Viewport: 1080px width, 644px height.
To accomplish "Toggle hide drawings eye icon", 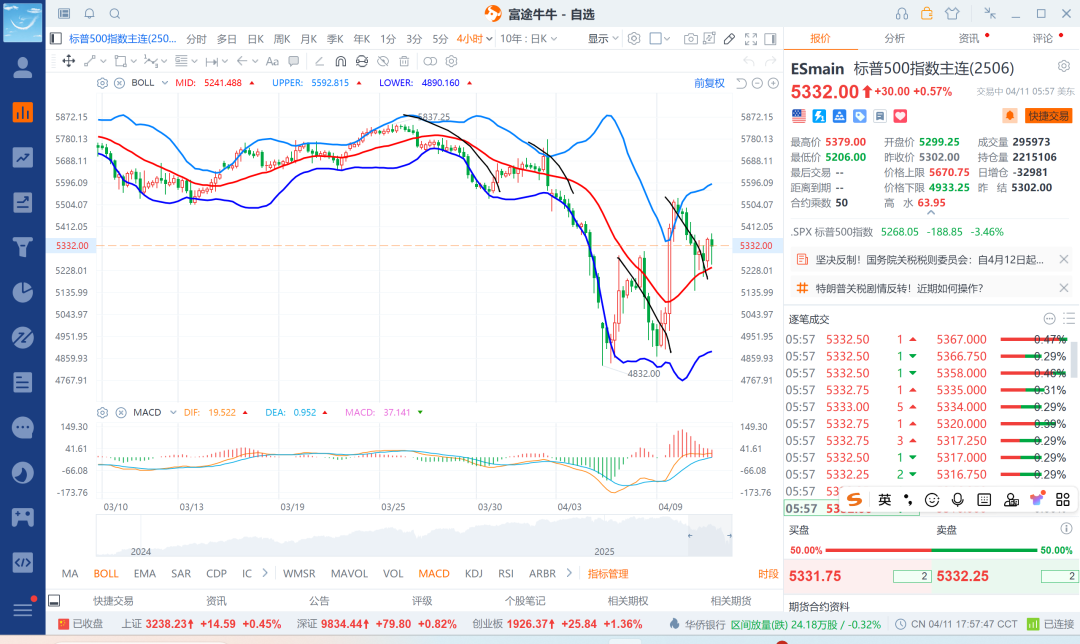I will [383, 61].
